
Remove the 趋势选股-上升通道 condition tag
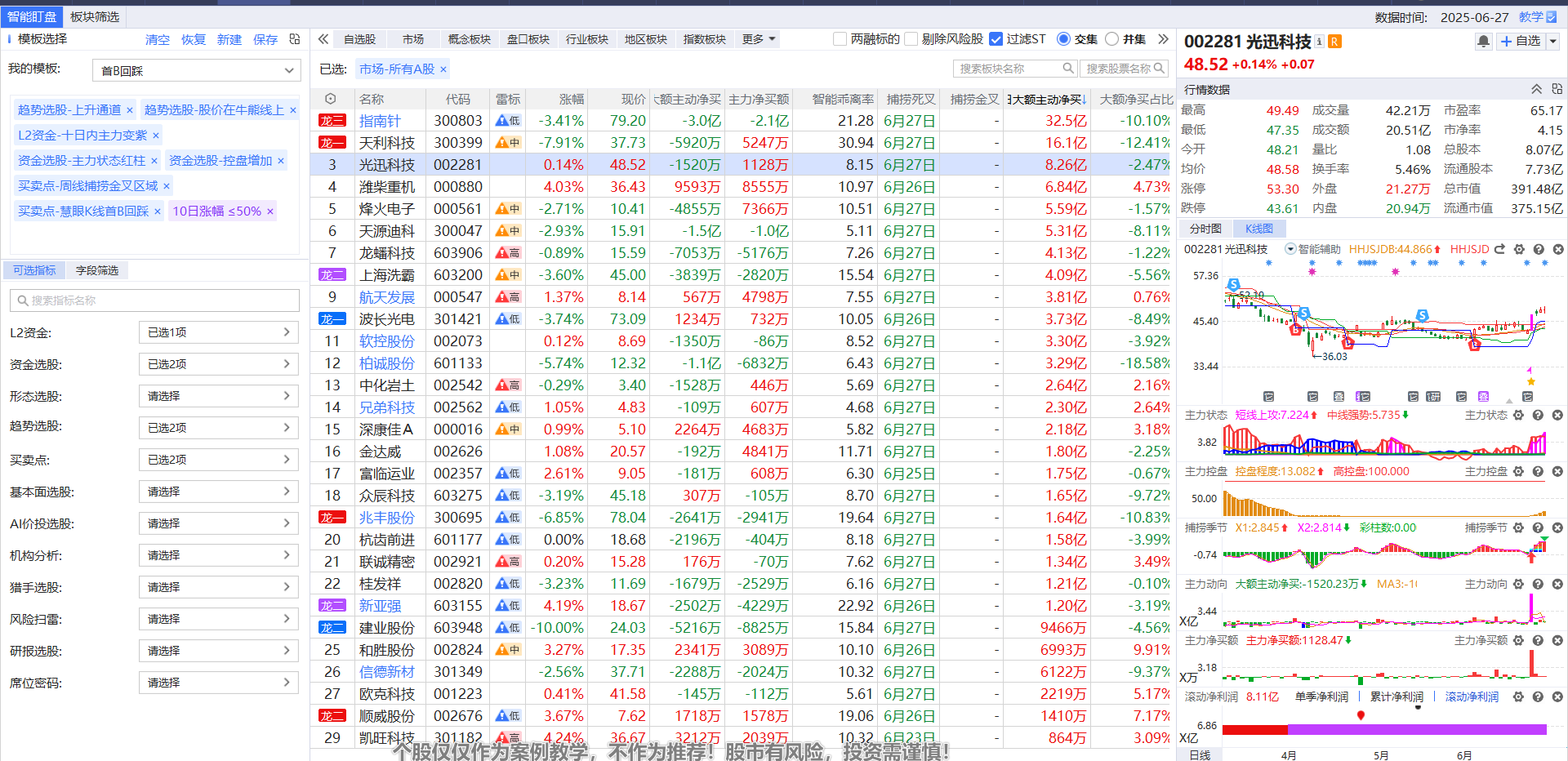pos(129,110)
